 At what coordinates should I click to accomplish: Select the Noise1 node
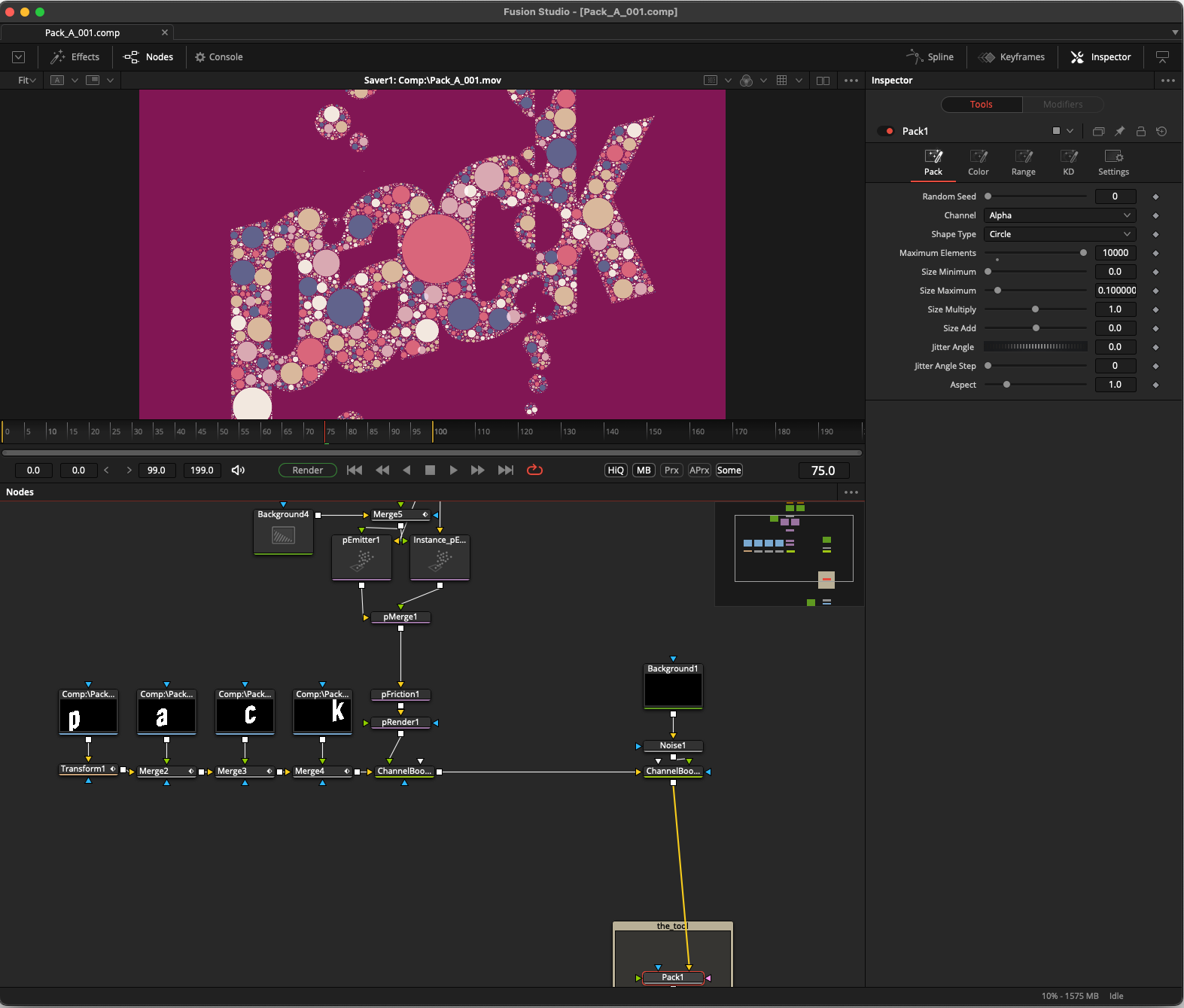click(x=673, y=745)
